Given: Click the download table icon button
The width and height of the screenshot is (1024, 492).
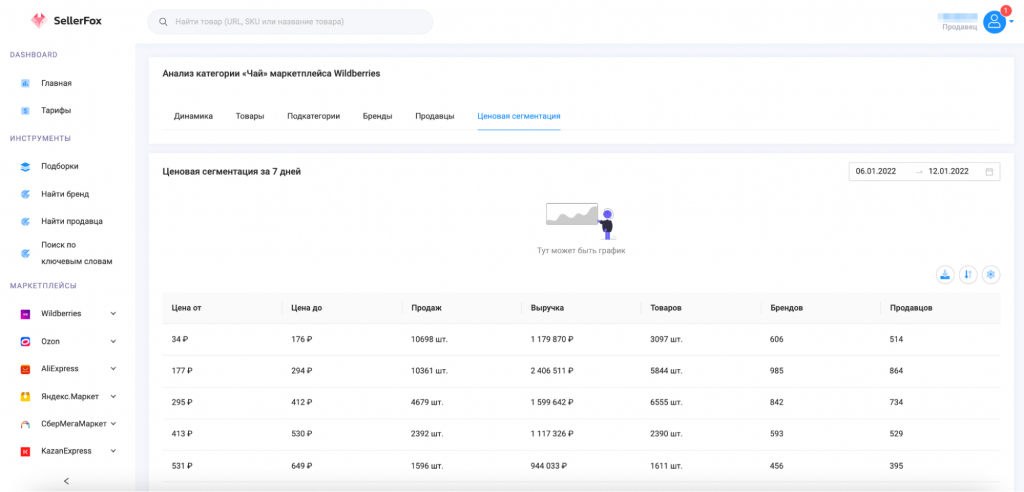Looking at the screenshot, I should (x=944, y=275).
